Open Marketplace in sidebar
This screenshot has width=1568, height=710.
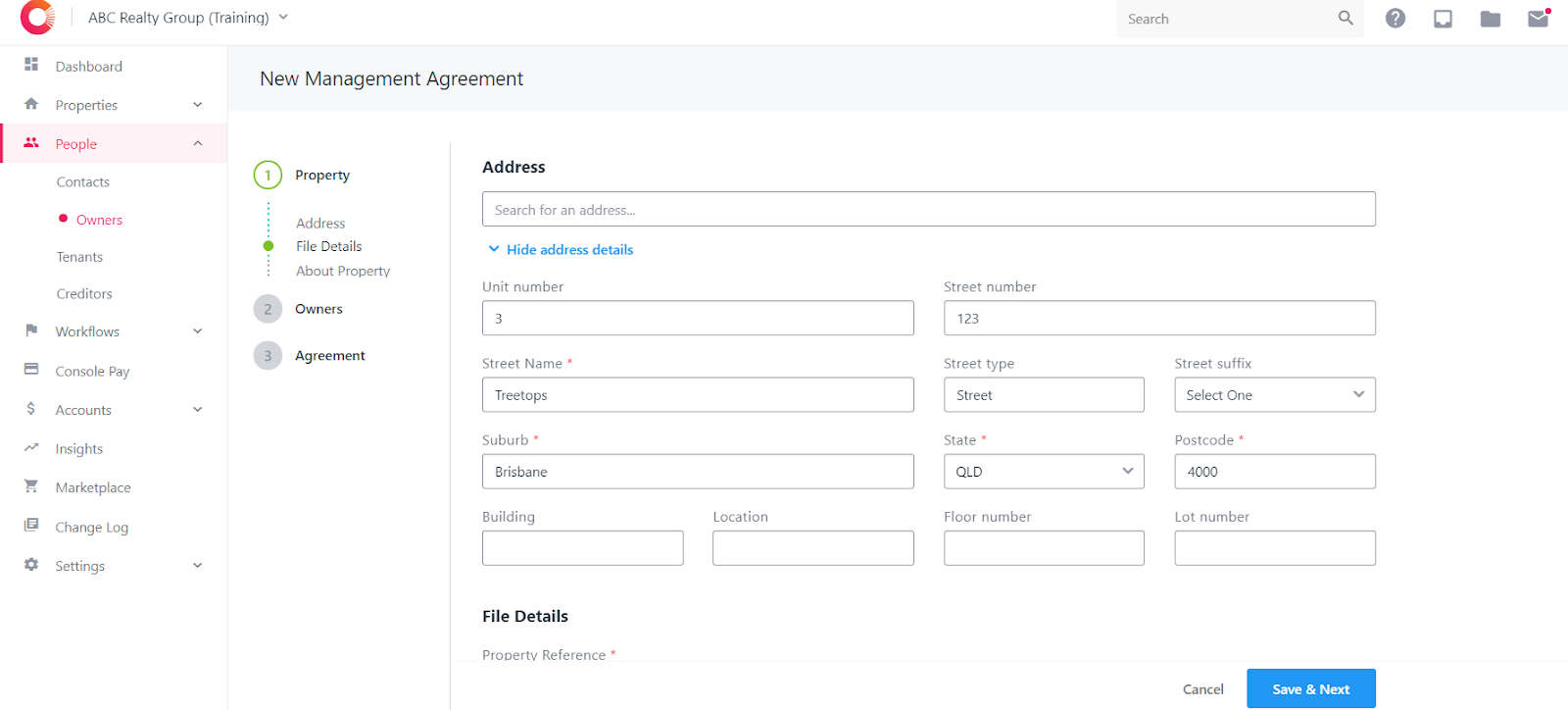93,487
